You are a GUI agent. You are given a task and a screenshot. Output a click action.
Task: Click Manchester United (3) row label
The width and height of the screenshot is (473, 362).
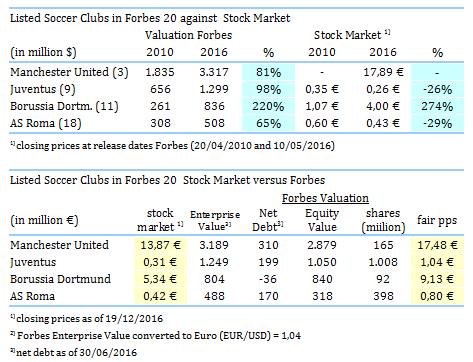[x=69, y=72]
